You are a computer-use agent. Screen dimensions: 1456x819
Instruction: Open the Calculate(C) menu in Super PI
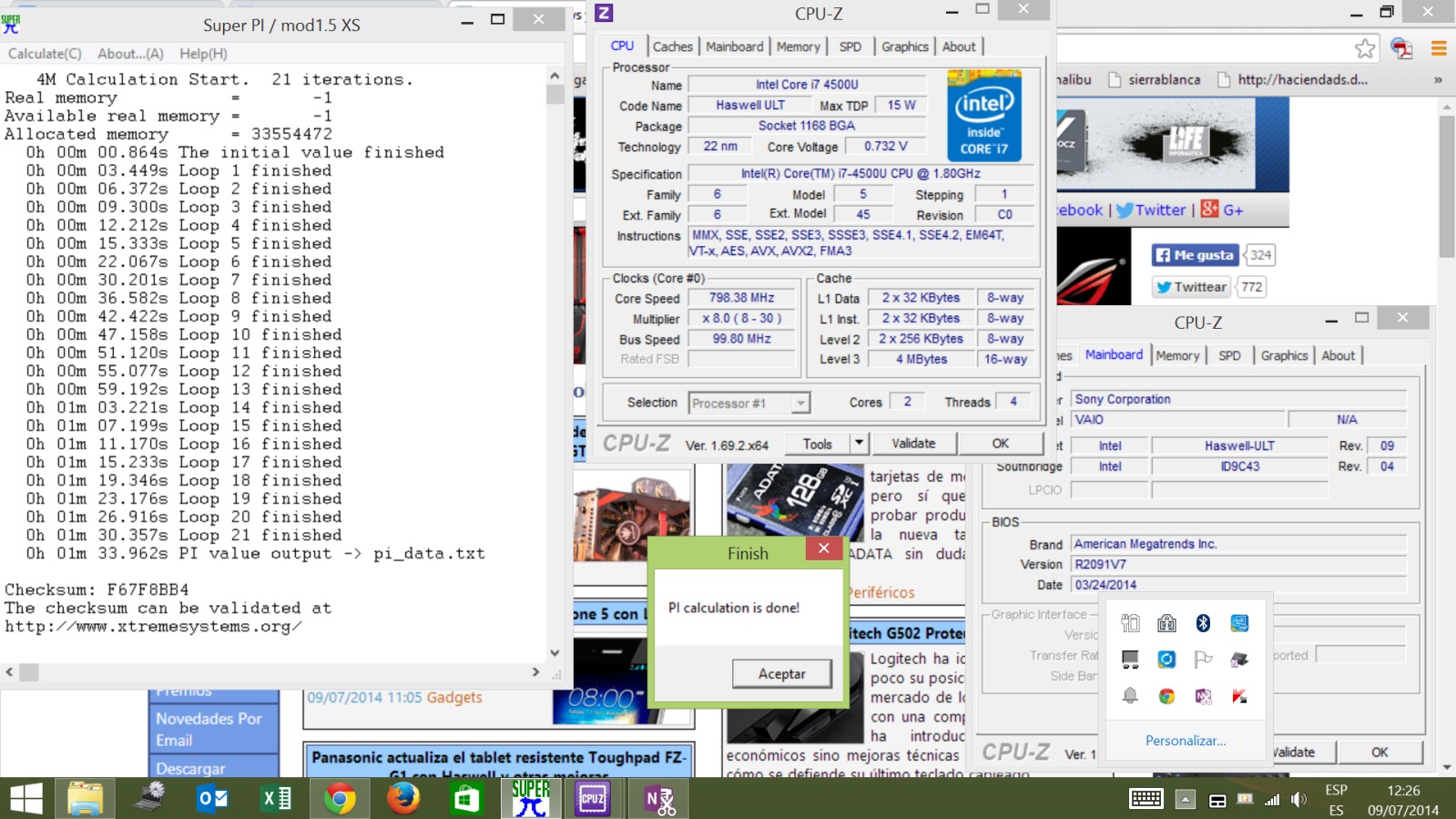pyautogui.click(x=45, y=54)
